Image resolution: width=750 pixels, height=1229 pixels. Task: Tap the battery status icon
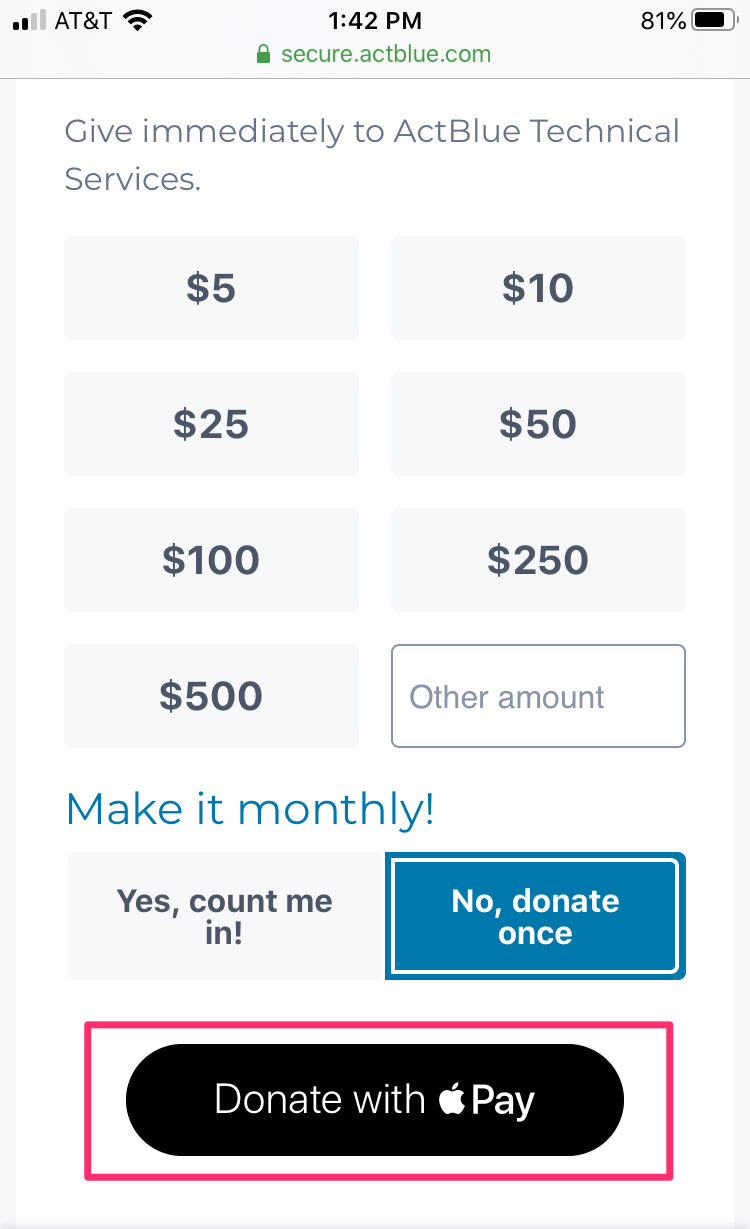tap(713, 20)
